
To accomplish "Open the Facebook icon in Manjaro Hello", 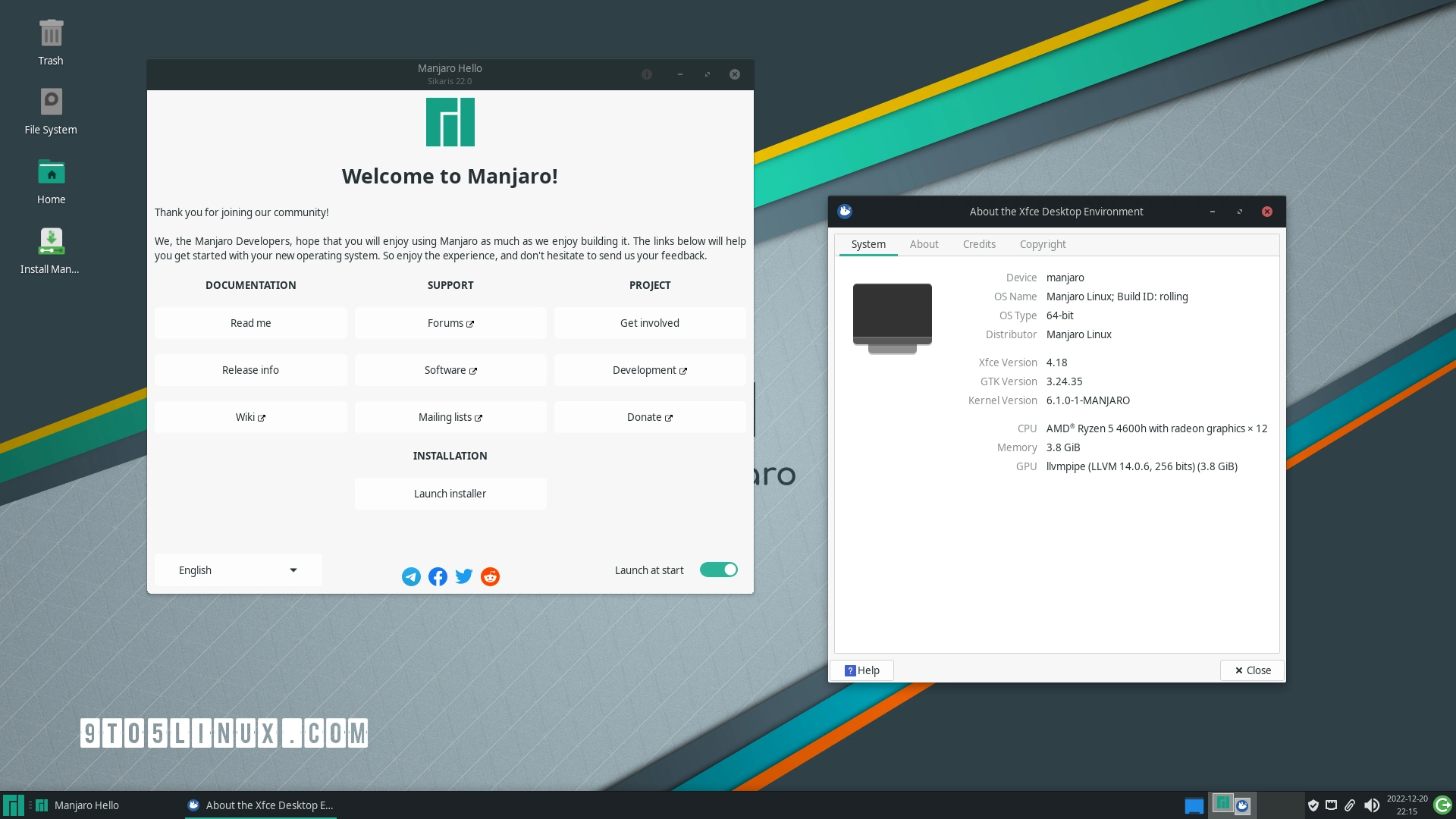I will [438, 576].
